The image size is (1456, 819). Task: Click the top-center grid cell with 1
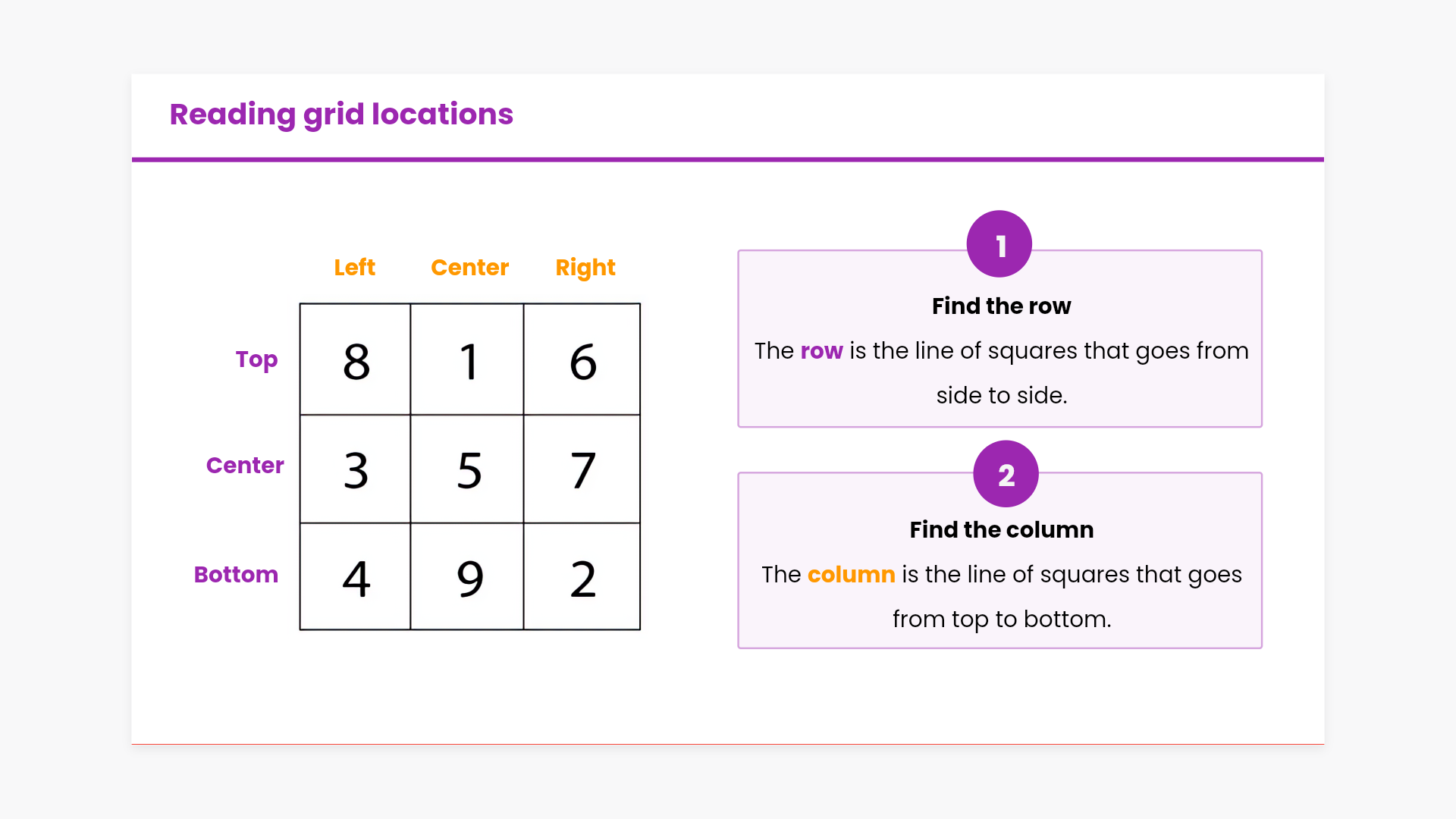[x=467, y=359]
